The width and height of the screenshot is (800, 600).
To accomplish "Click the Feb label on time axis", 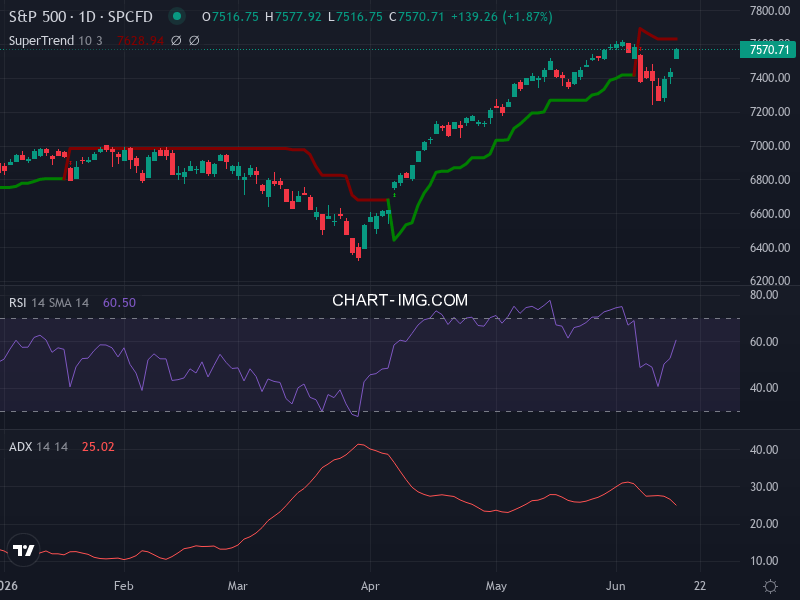I will (x=123, y=586).
